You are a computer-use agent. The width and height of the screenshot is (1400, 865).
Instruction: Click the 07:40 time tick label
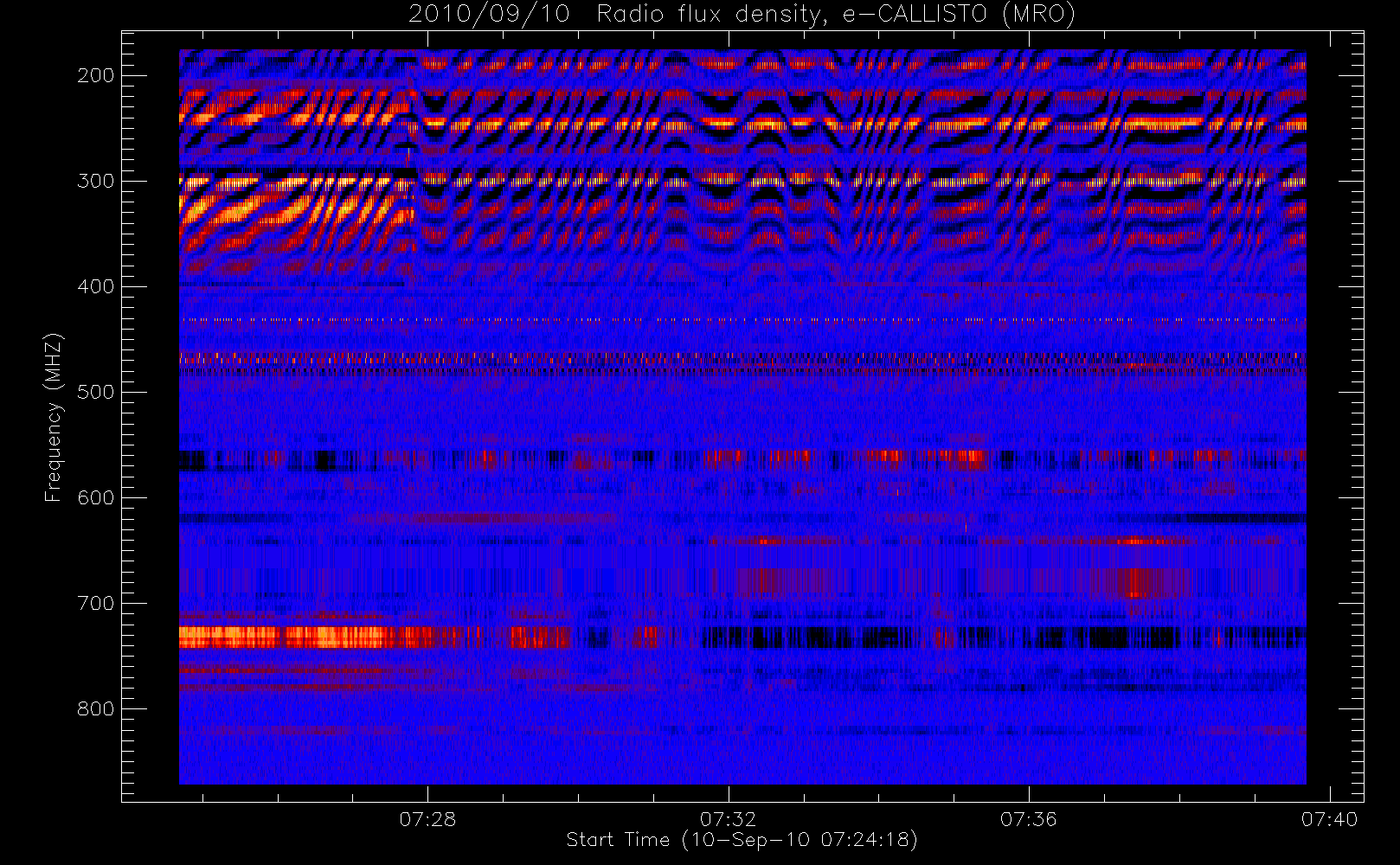[x=1329, y=818]
